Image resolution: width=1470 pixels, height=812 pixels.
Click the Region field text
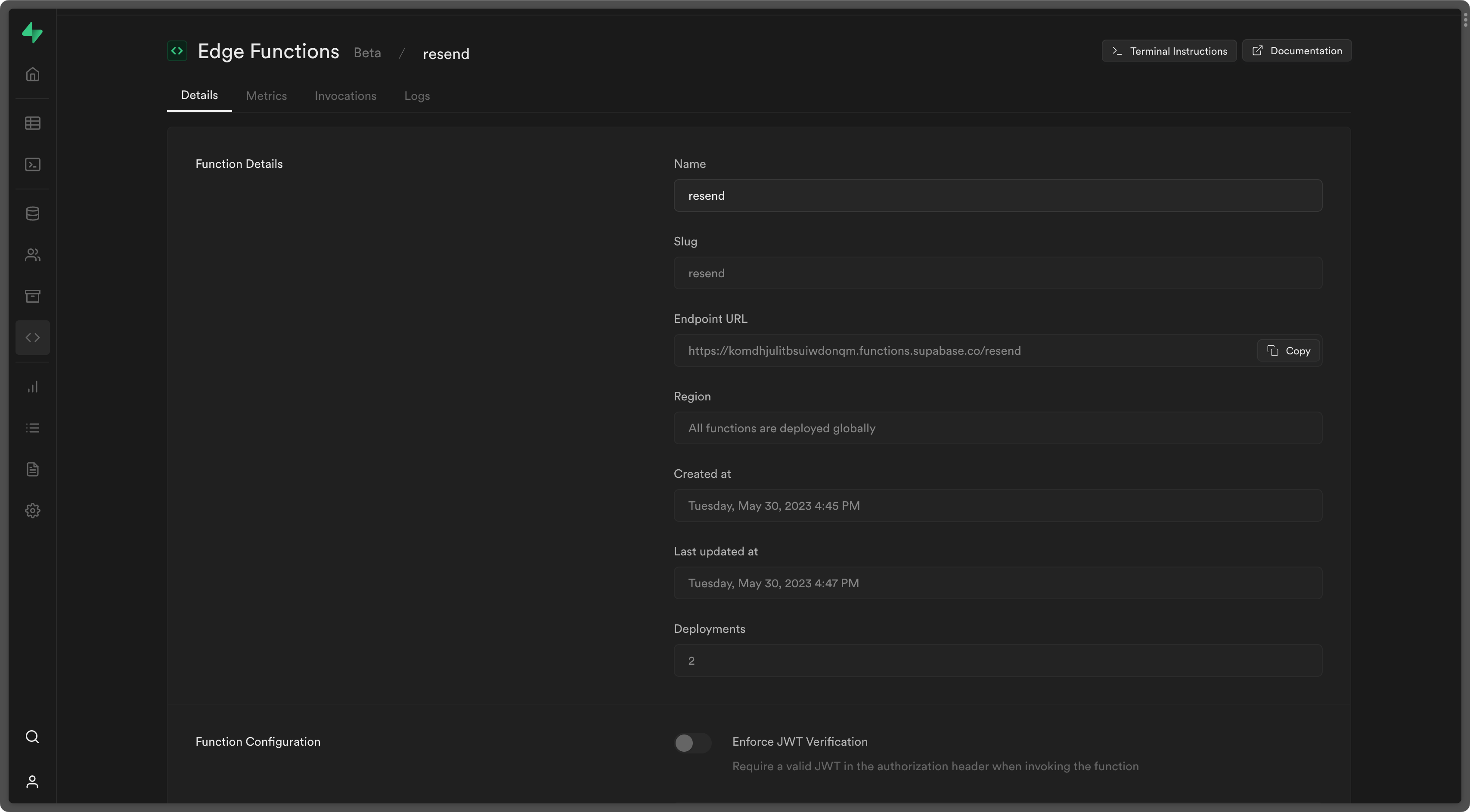tap(998, 428)
